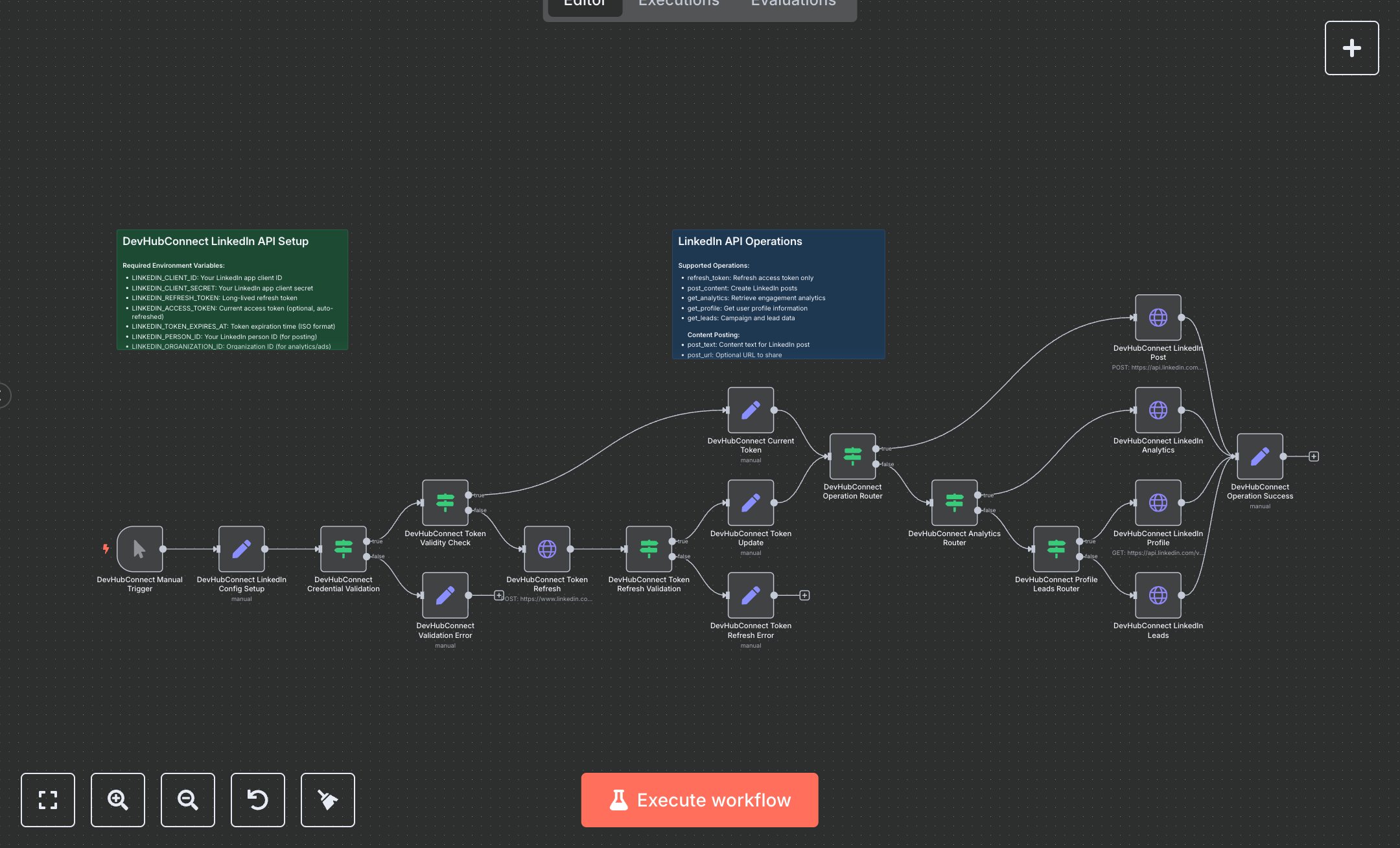Open the Evaluations tab
The image size is (1400, 848).
tap(792, 4)
